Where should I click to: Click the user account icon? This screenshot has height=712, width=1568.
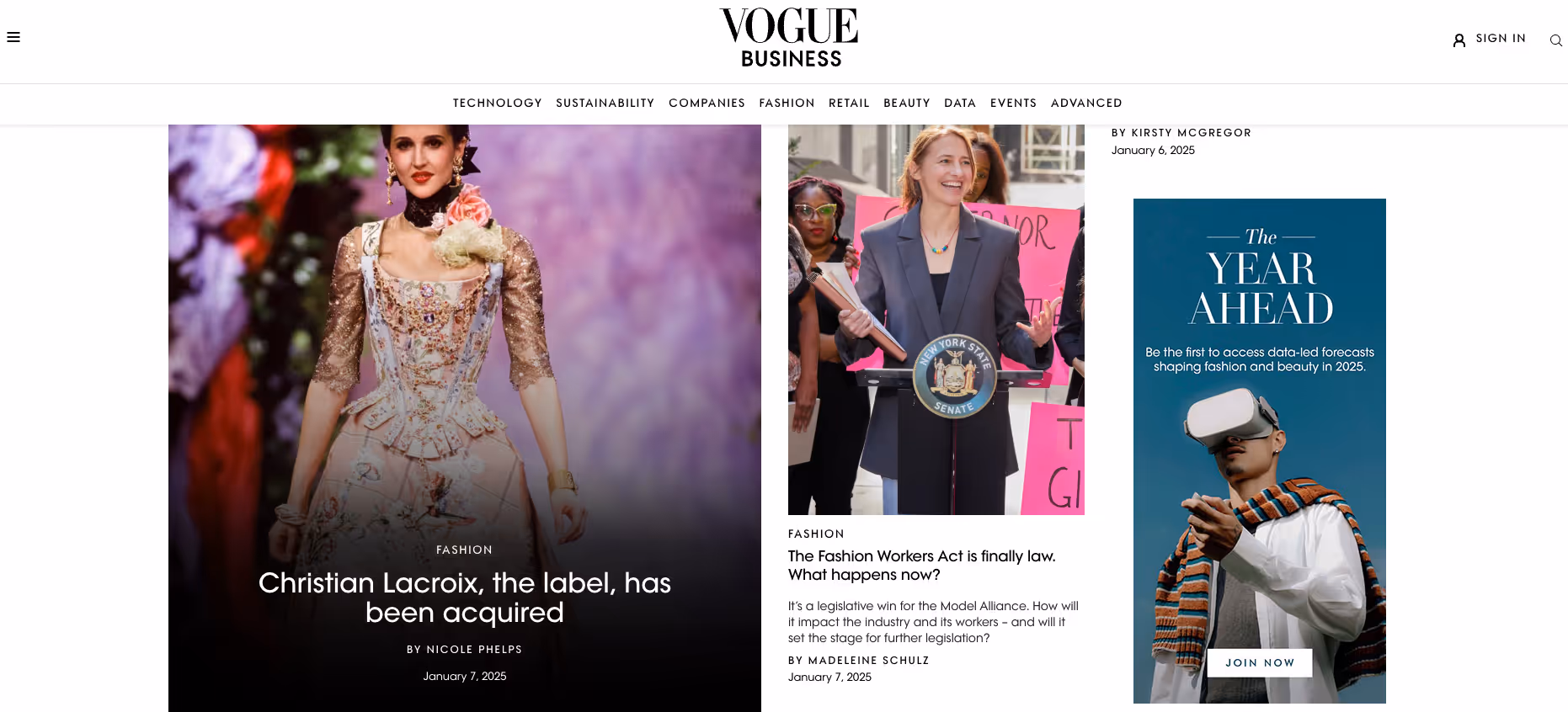[1459, 40]
